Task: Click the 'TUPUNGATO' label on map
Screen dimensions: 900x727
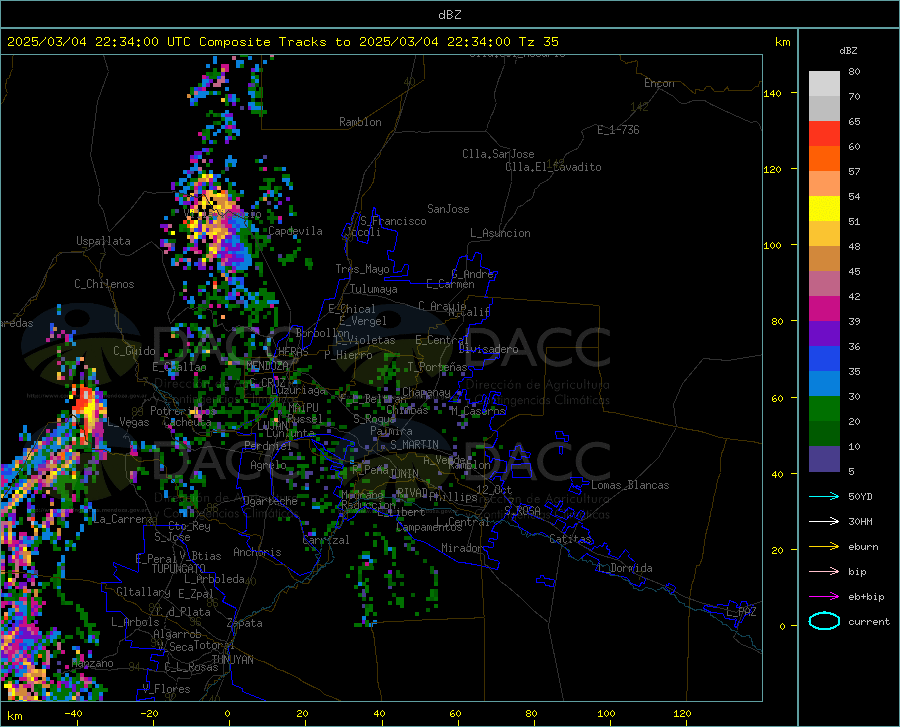Action: click(x=179, y=569)
